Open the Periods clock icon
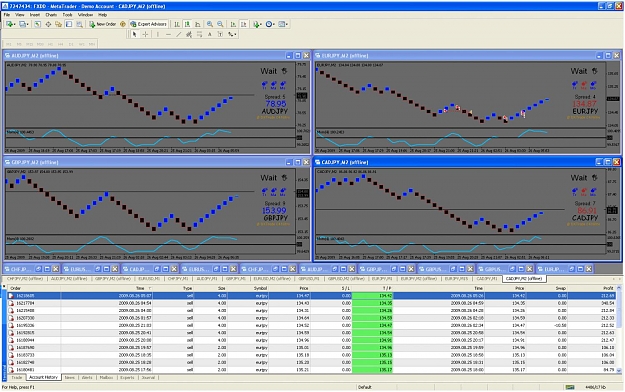 pos(269,24)
